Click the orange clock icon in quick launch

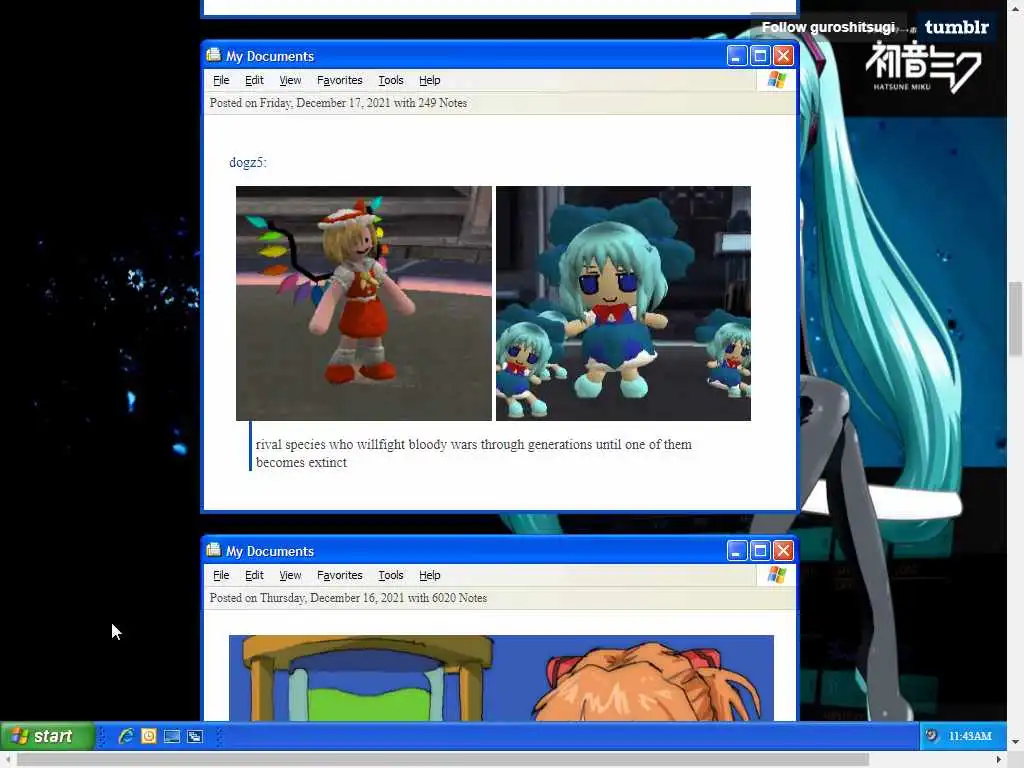click(x=149, y=736)
